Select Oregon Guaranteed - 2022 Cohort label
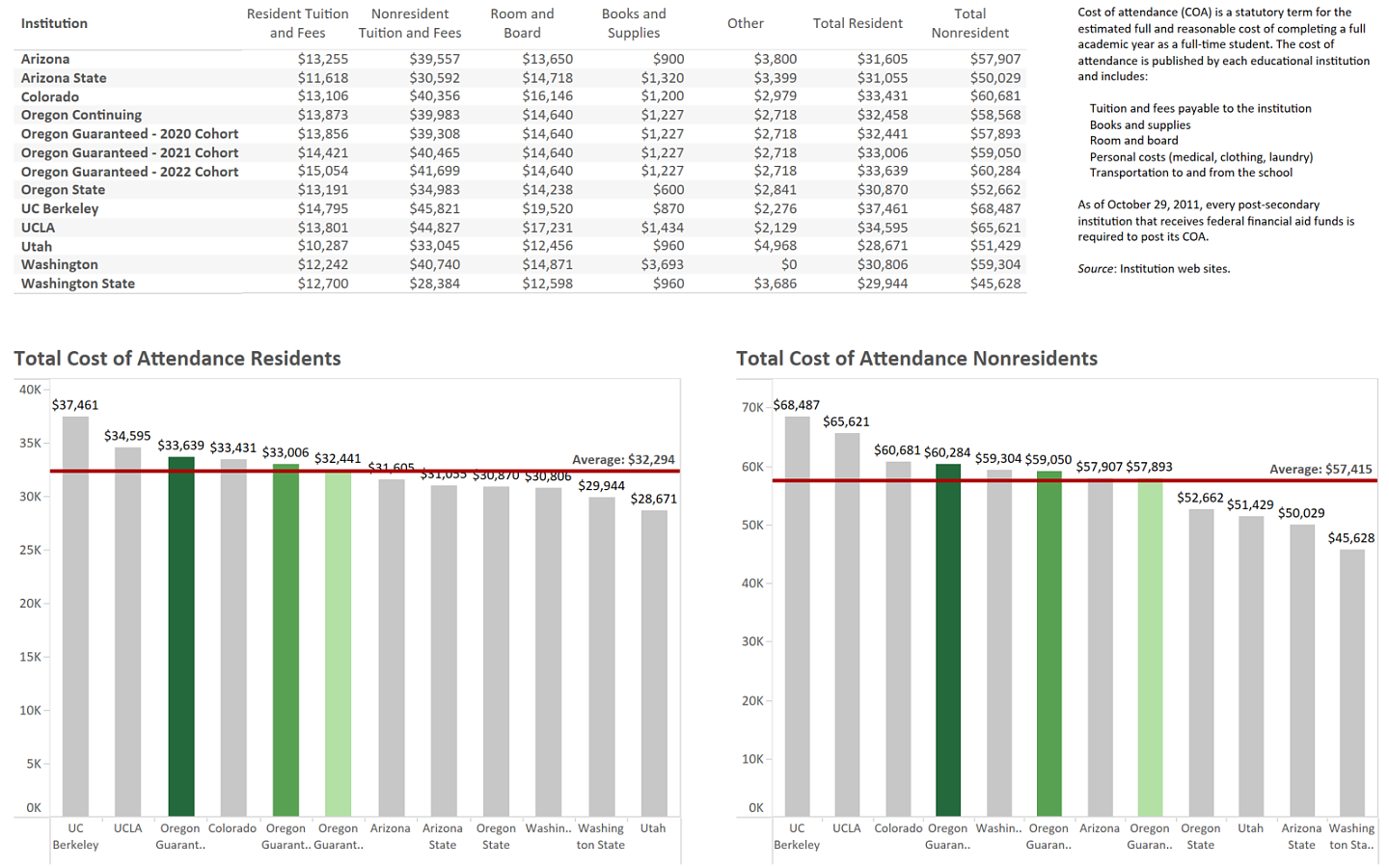The width and height of the screenshot is (1389, 868). 129,172
